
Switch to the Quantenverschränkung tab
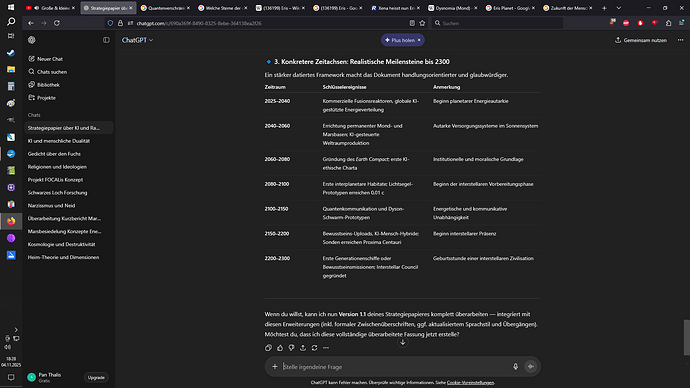(x=165, y=8)
